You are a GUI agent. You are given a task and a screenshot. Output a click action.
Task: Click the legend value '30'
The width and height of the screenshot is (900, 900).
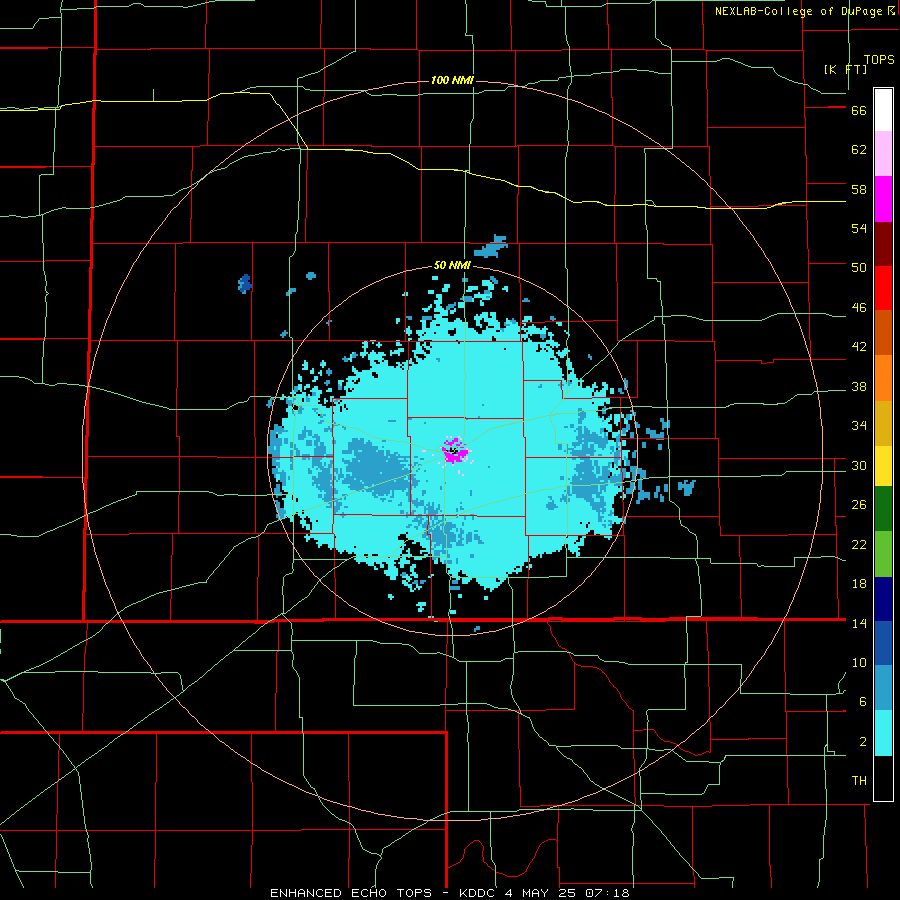click(x=859, y=465)
